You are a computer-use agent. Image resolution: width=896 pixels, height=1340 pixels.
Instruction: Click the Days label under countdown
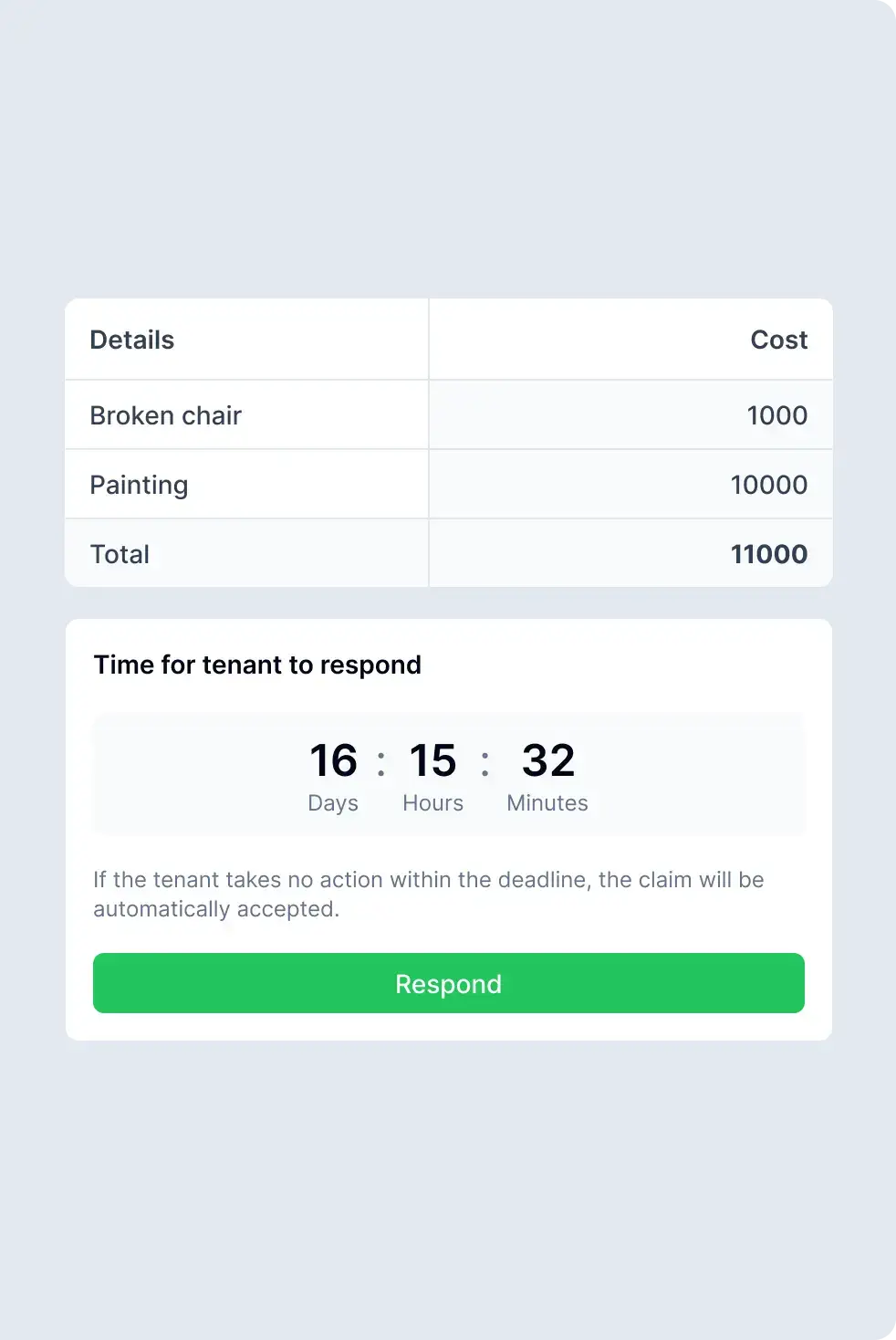333,803
